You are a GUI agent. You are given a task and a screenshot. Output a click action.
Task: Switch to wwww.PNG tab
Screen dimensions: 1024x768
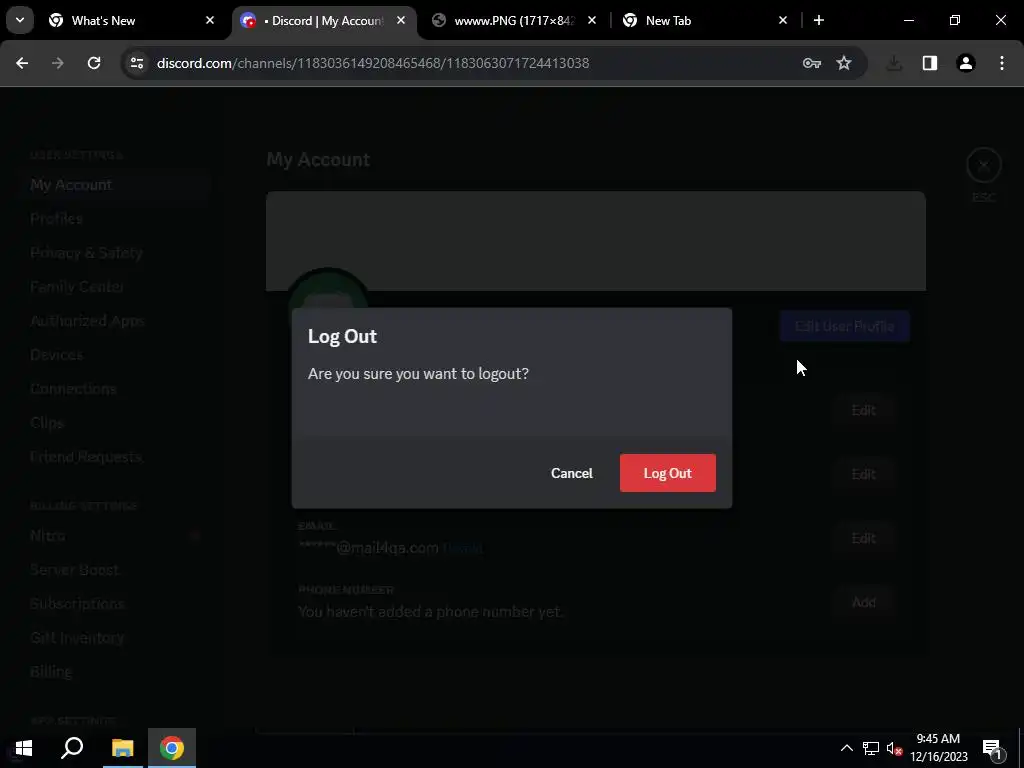(x=514, y=20)
